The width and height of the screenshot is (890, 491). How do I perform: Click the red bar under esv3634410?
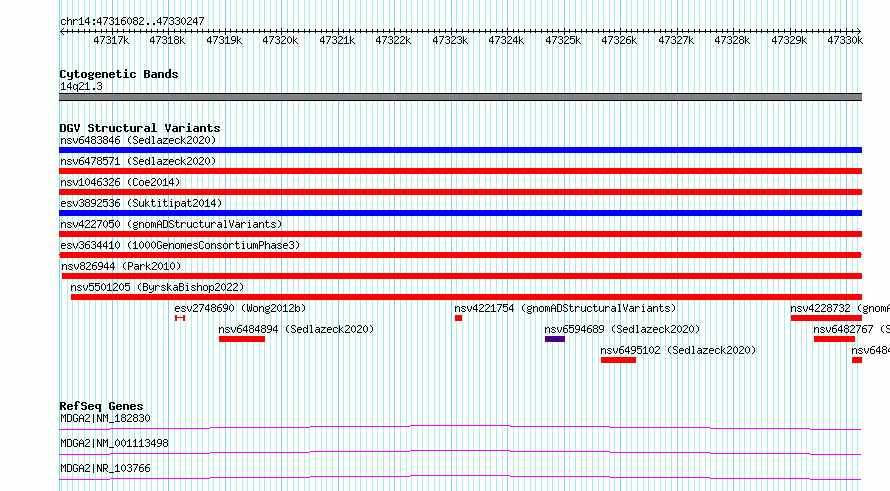(460, 255)
